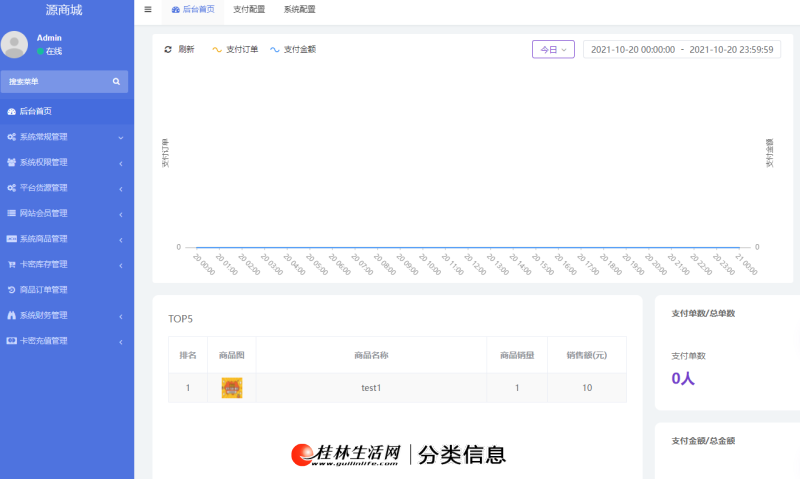Screen dimensions: 800x479
Task: Click the hamburger menu collapse icon
Action: click(148, 9)
